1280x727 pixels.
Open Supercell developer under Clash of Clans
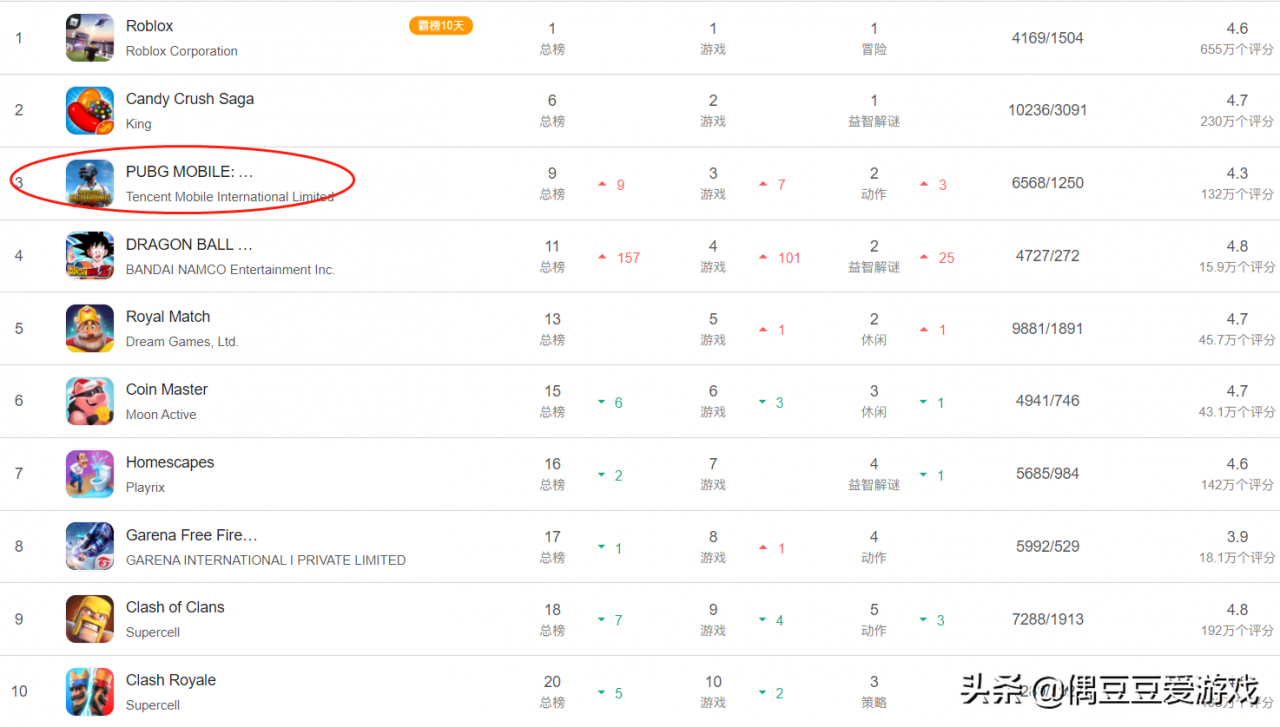point(153,633)
